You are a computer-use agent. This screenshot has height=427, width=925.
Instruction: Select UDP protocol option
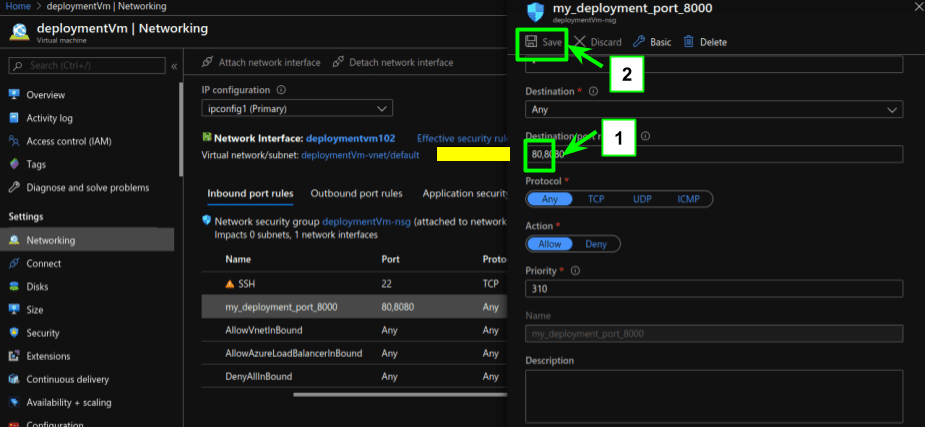coord(642,199)
